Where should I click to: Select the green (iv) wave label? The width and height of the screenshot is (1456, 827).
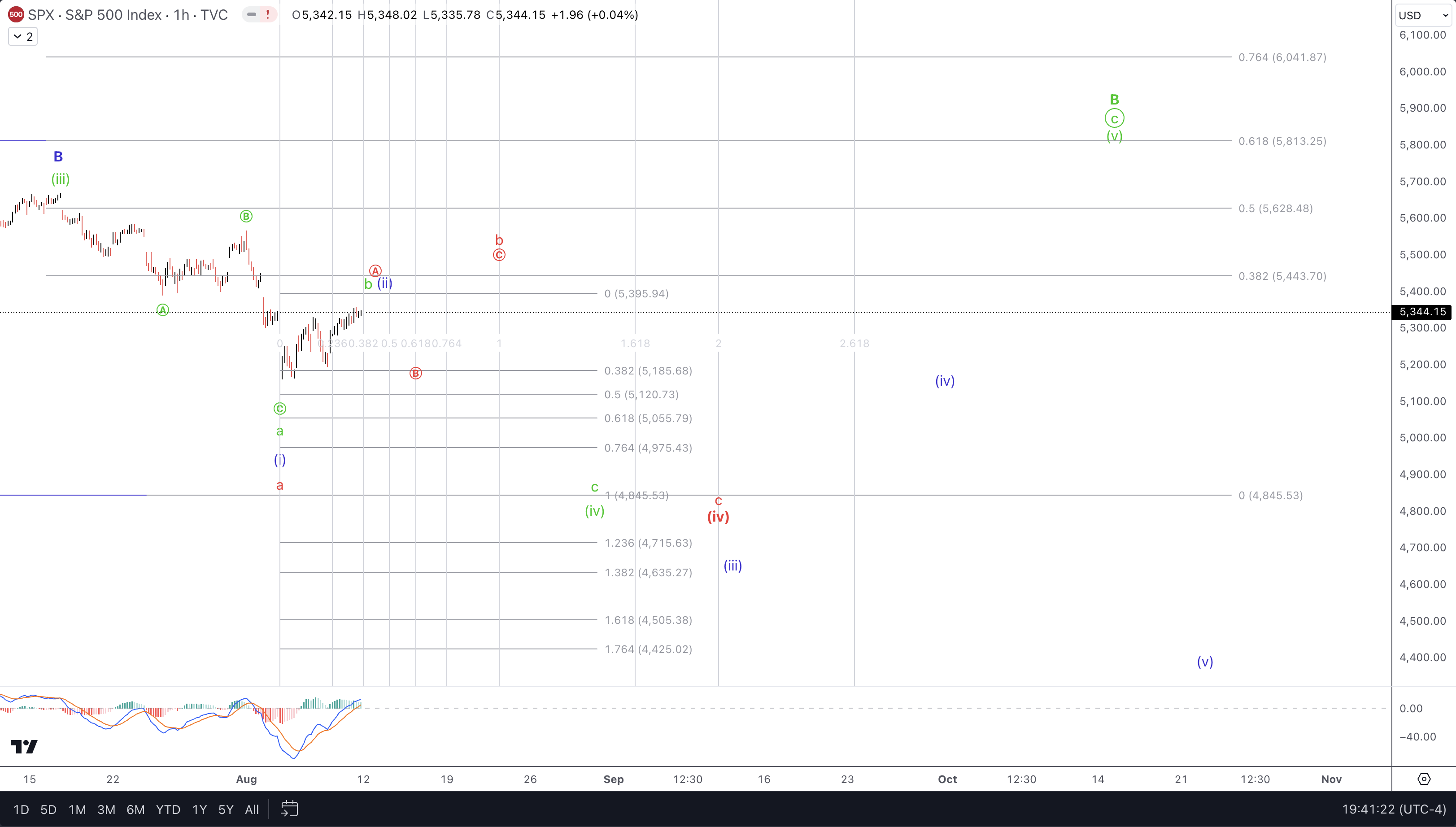(595, 511)
